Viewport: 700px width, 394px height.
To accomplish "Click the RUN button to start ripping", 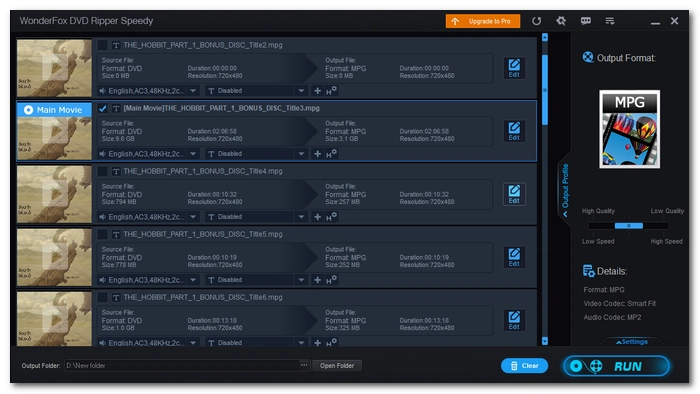I will pyautogui.click(x=616, y=366).
